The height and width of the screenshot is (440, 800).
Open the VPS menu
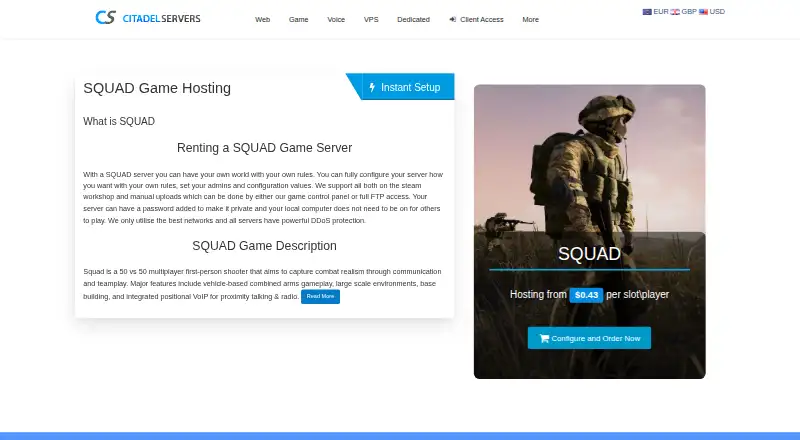pos(371,19)
